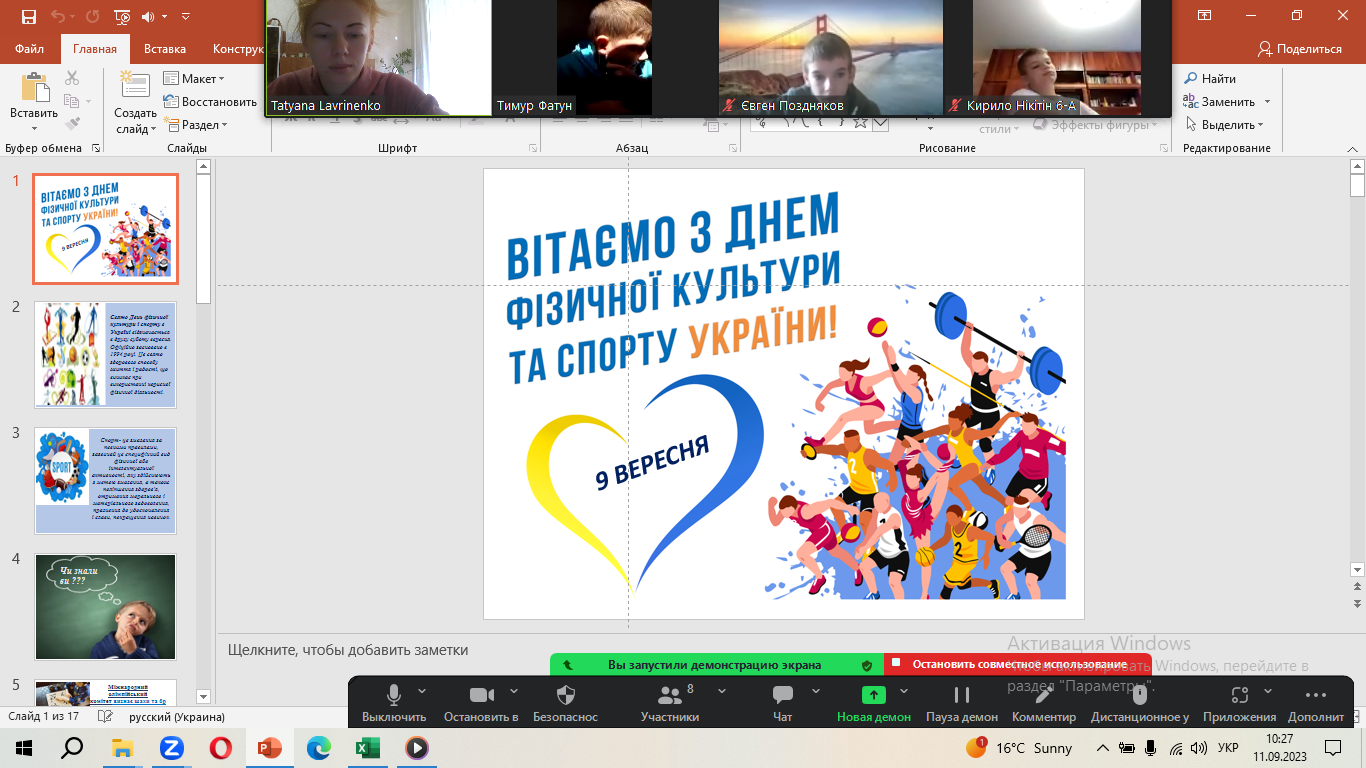Open notification center icon in system tray
This screenshot has height=768, width=1366.
(x=1333, y=747)
